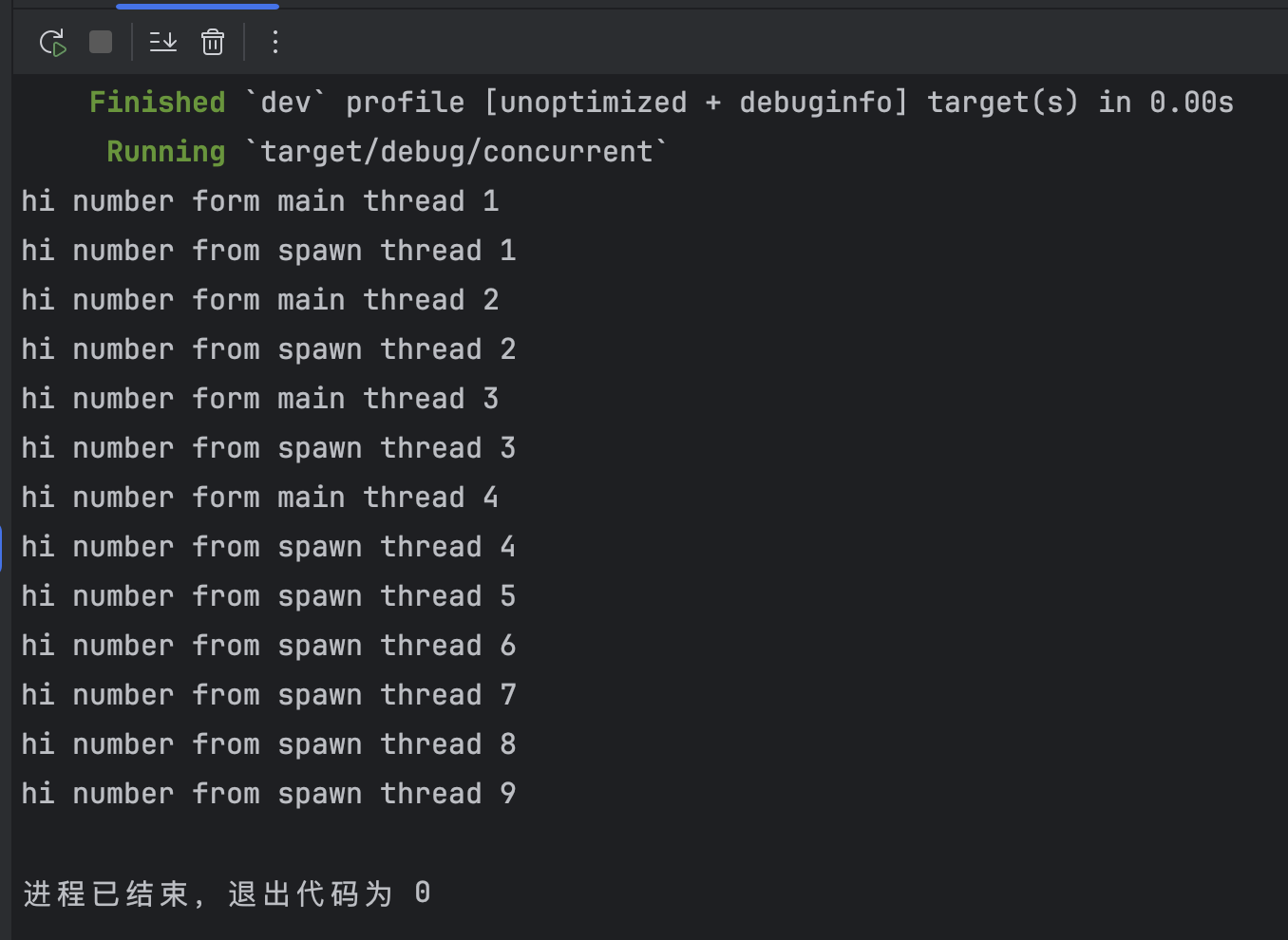
Task: Clear console output with the trash icon
Action: point(213,42)
